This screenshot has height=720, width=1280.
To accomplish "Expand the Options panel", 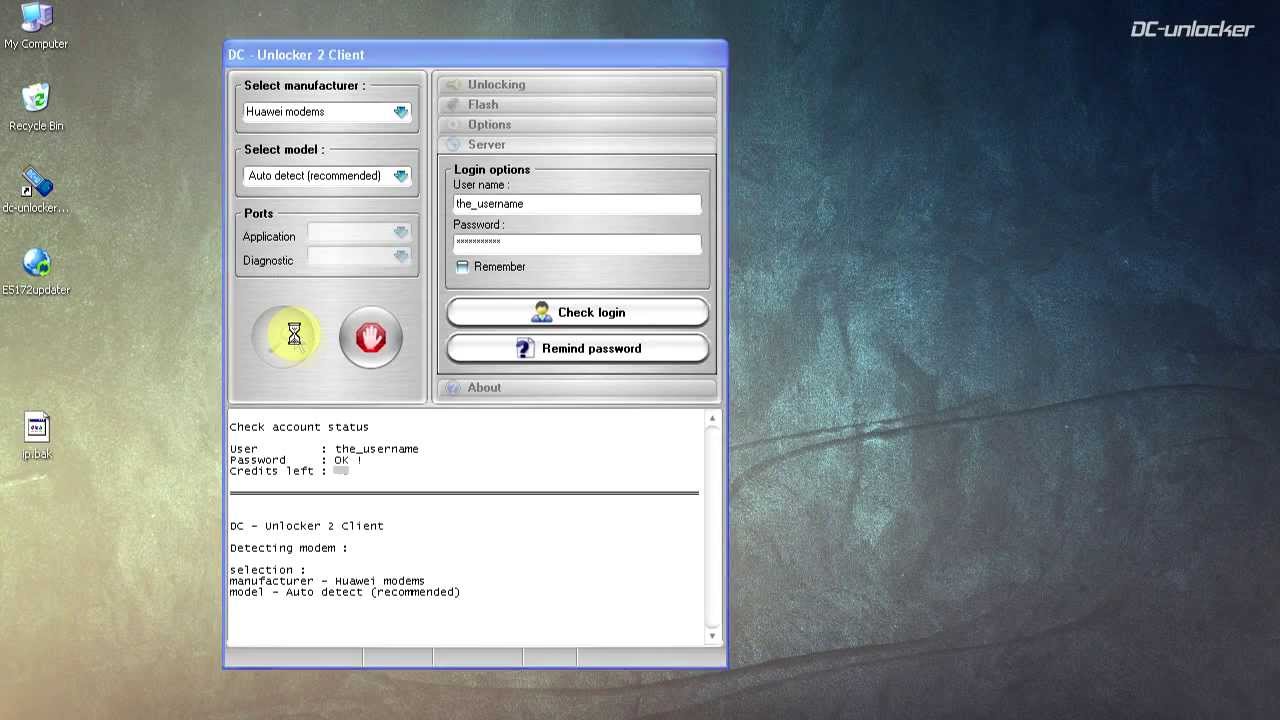I will [577, 125].
